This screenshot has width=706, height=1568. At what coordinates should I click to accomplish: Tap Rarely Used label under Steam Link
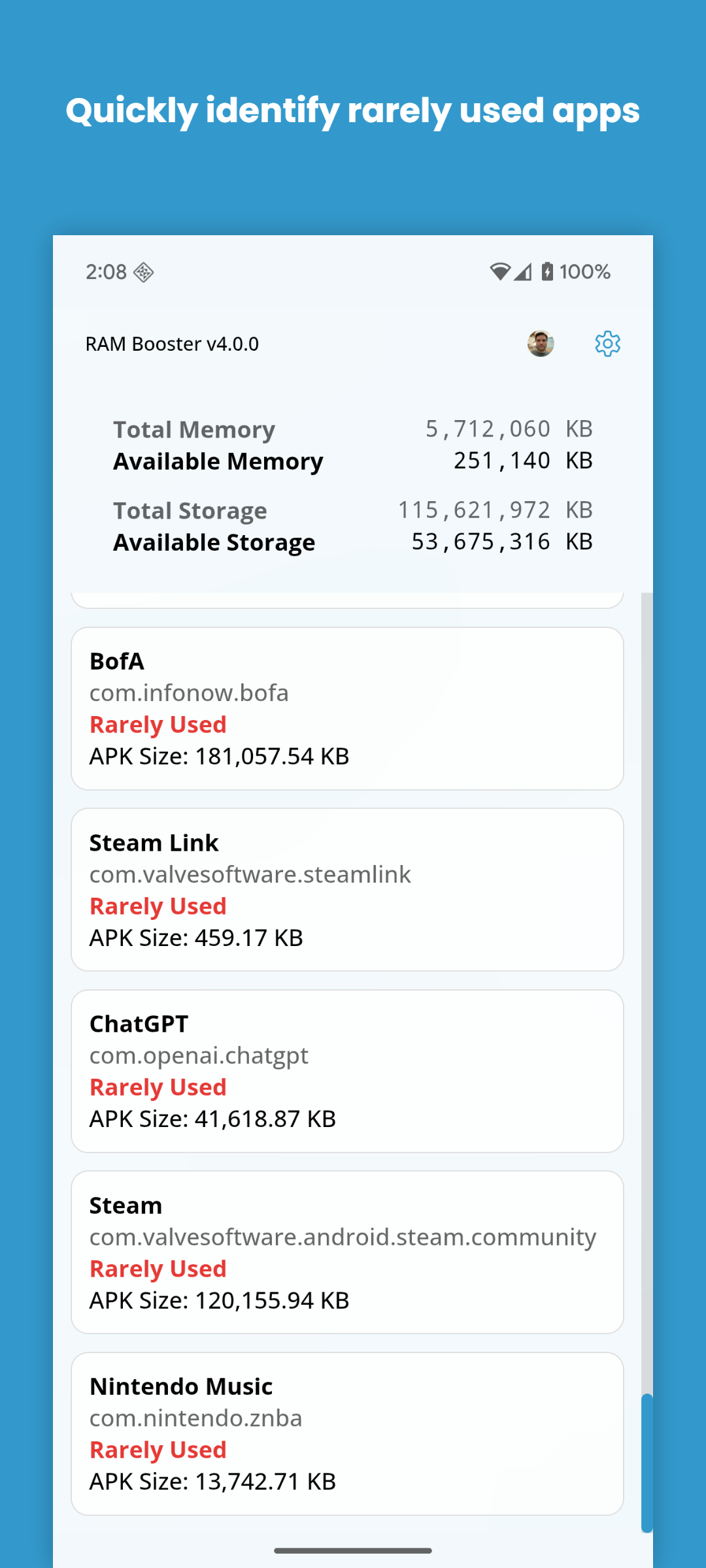(x=158, y=906)
